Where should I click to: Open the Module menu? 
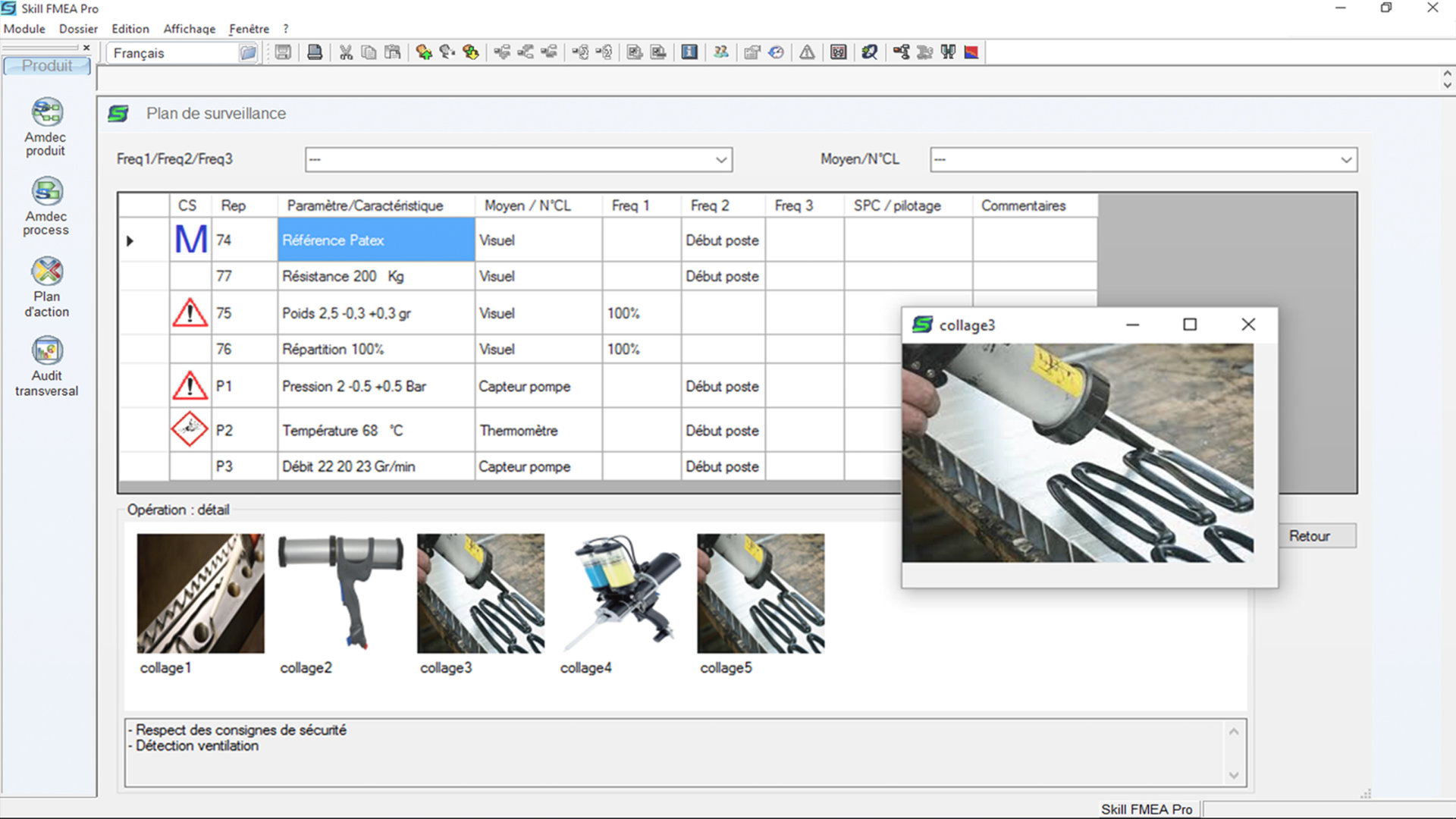(x=24, y=29)
